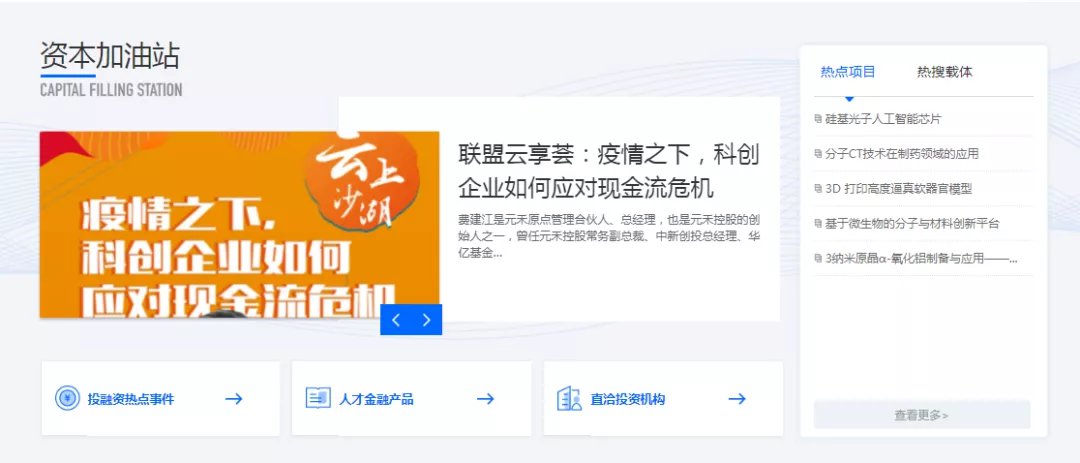Click the right arrow in 直洽投资机构 card
The height and width of the screenshot is (463, 1080).
(737, 399)
